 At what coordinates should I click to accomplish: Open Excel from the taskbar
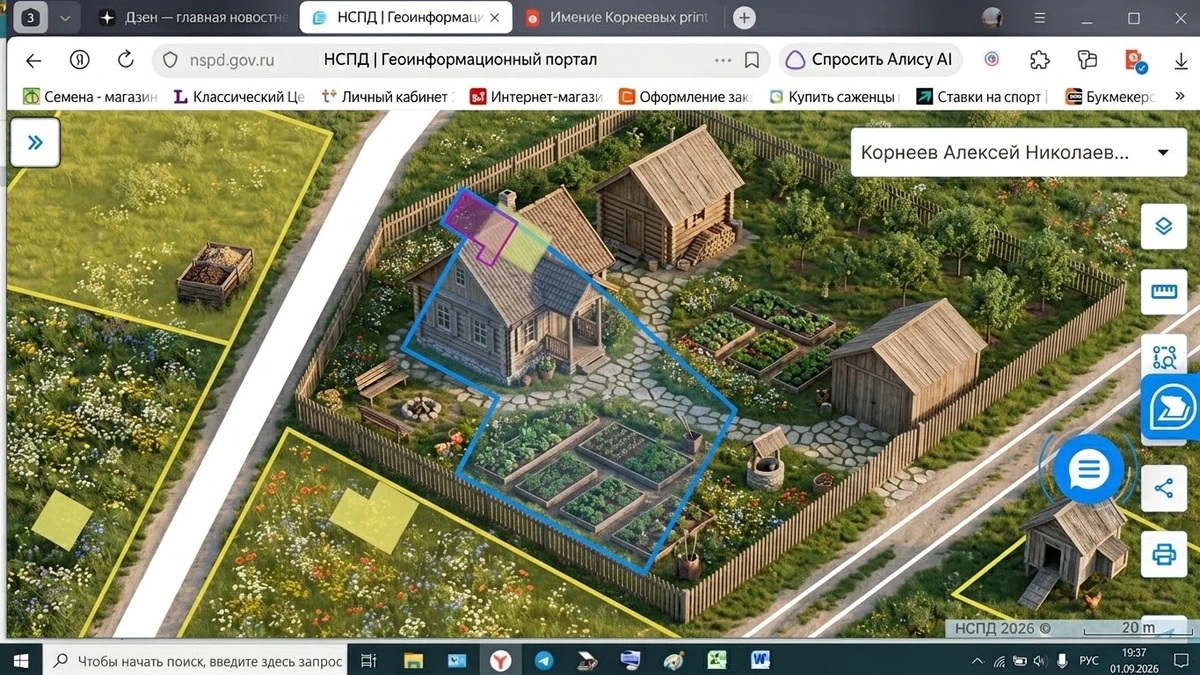[717, 660]
